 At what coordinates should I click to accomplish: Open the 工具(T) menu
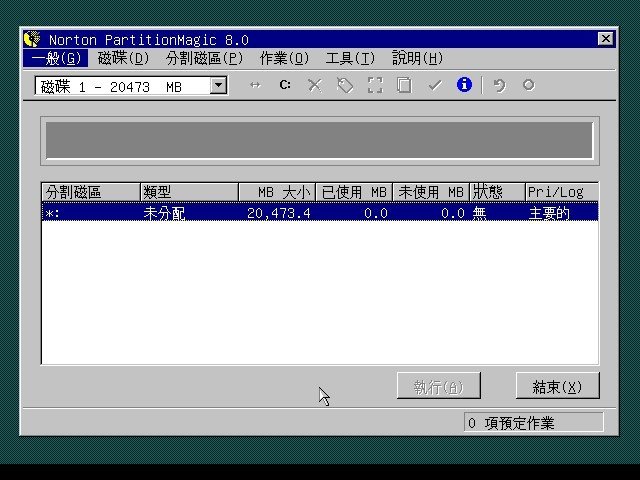tap(350, 58)
